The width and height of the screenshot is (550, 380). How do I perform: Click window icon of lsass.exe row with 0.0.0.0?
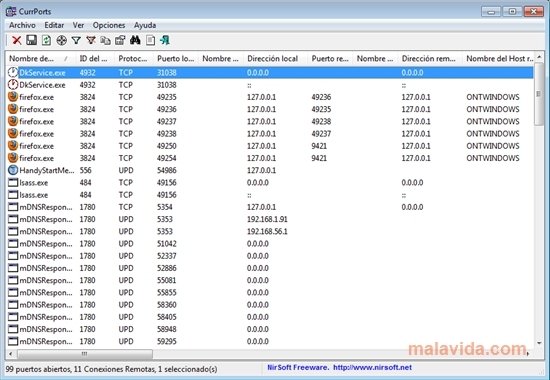tap(13, 182)
